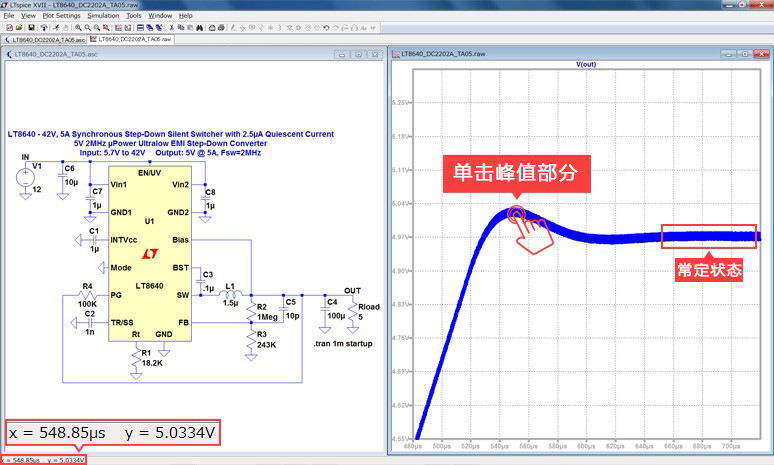
Task: Save using the floppy disk icon
Action: [30, 28]
